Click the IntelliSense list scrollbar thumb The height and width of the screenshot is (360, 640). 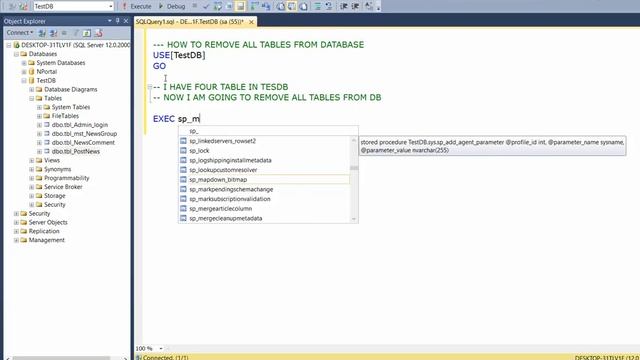(354, 168)
